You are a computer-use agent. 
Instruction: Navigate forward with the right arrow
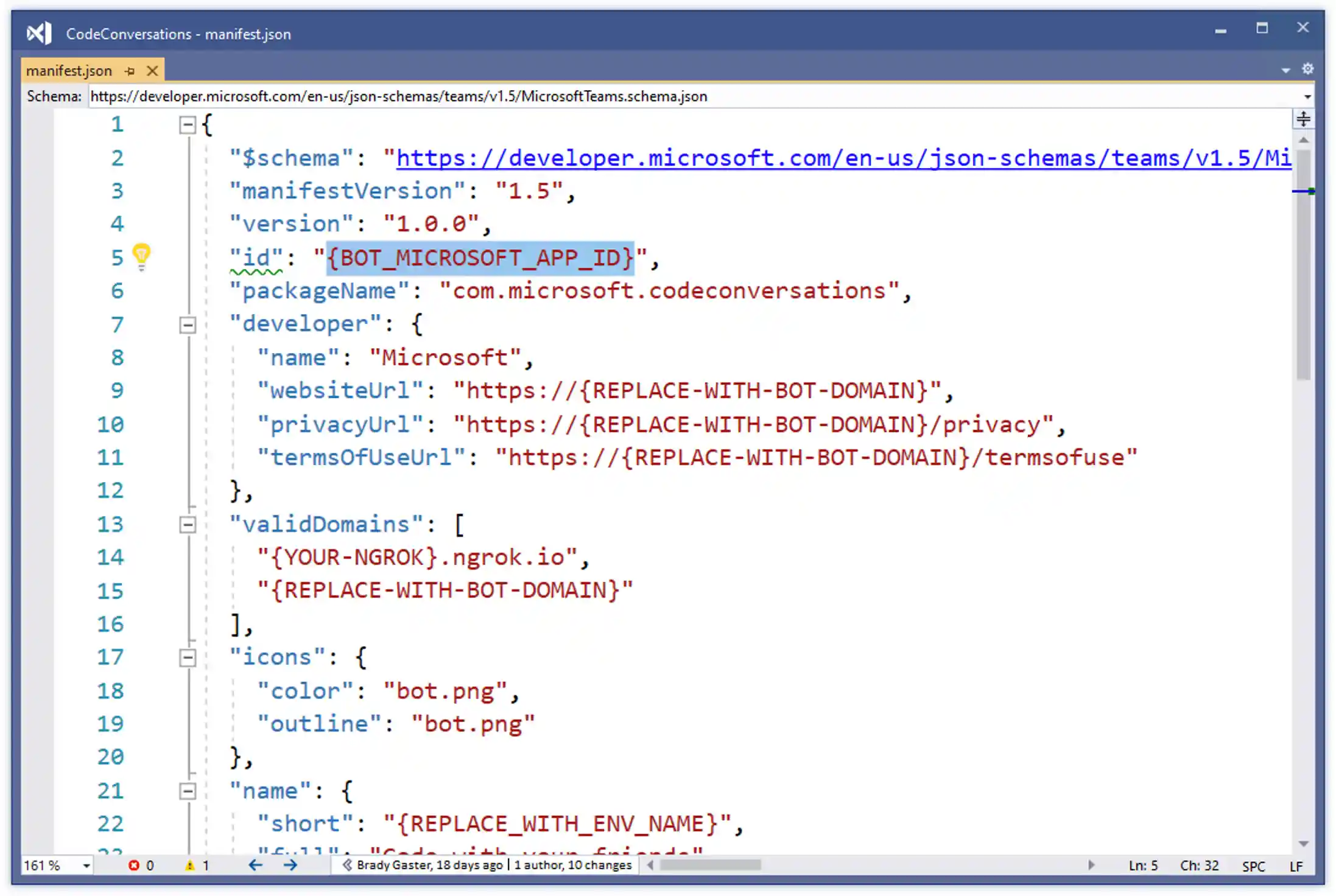click(x=290, y=865)
